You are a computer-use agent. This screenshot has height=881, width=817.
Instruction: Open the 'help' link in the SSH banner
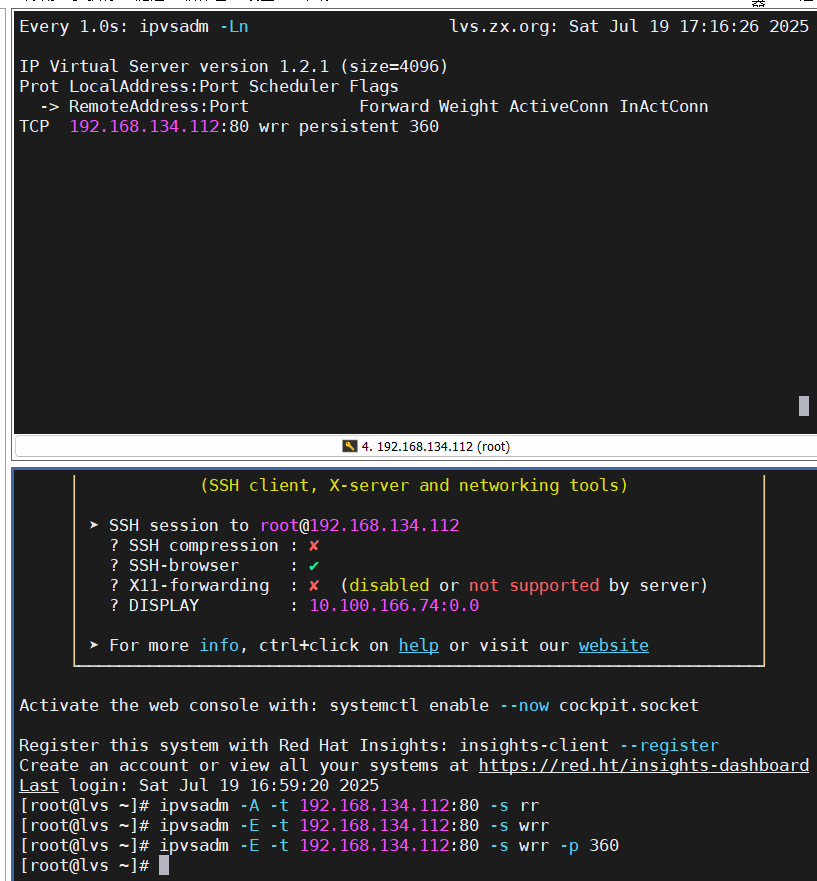click(x=419, y=645)
